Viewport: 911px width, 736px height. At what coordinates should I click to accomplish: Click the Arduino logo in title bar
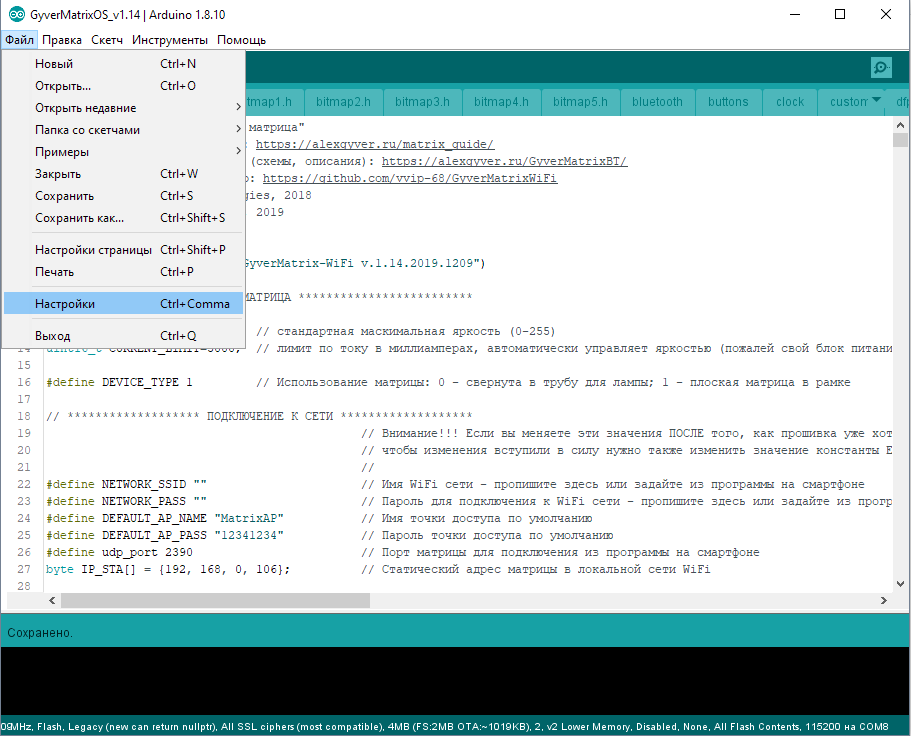click(17, 15)
